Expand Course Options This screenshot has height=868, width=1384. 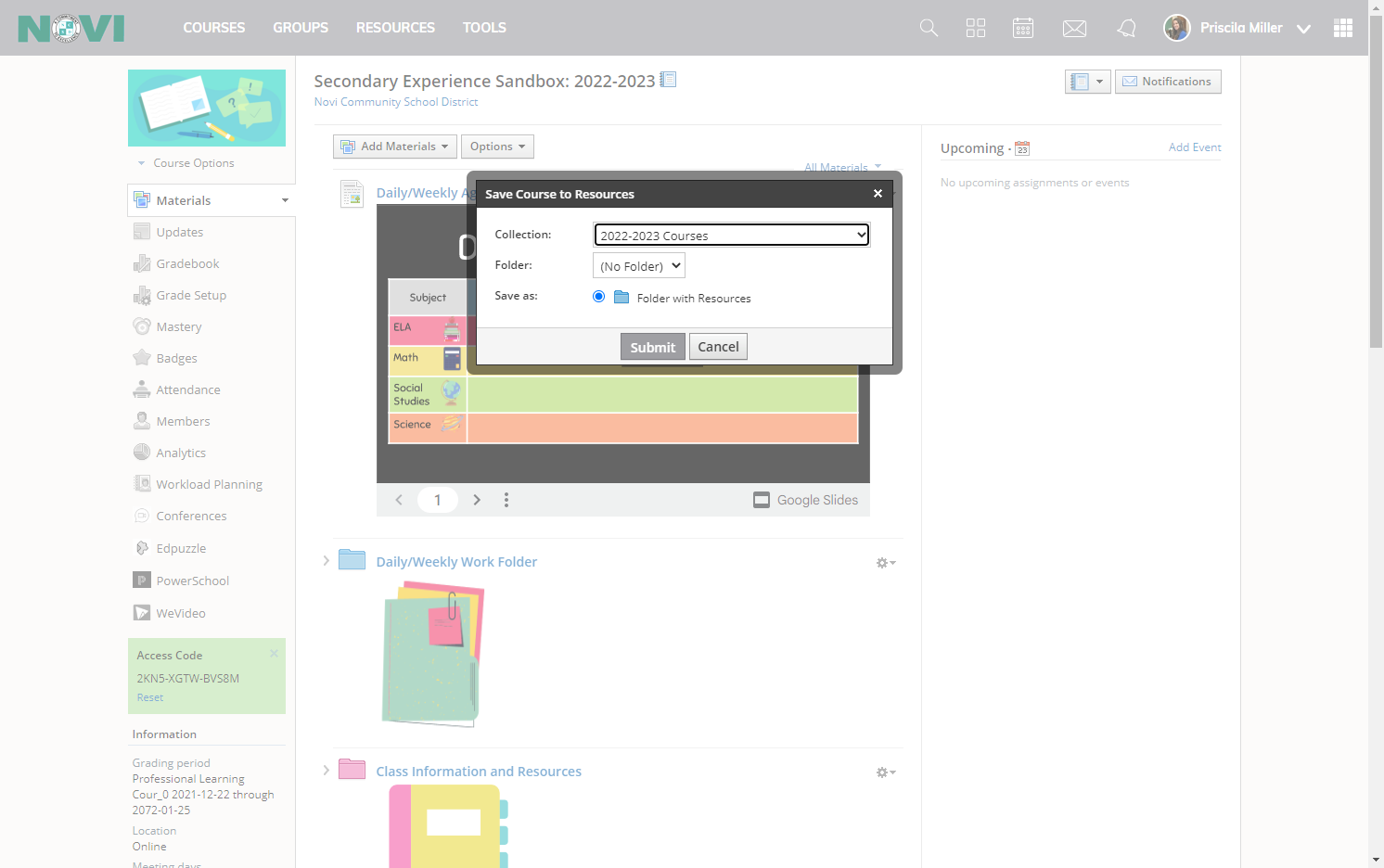point(186,163)
